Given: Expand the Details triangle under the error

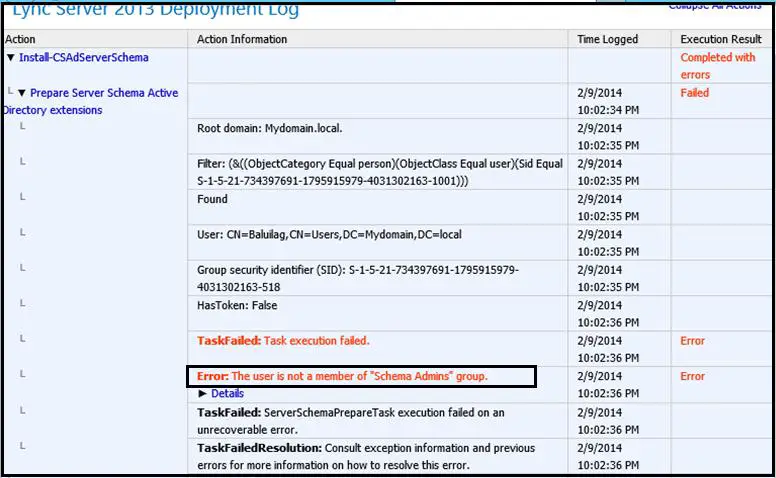Looking at the screenshot, I should click(x=202, y=393).
